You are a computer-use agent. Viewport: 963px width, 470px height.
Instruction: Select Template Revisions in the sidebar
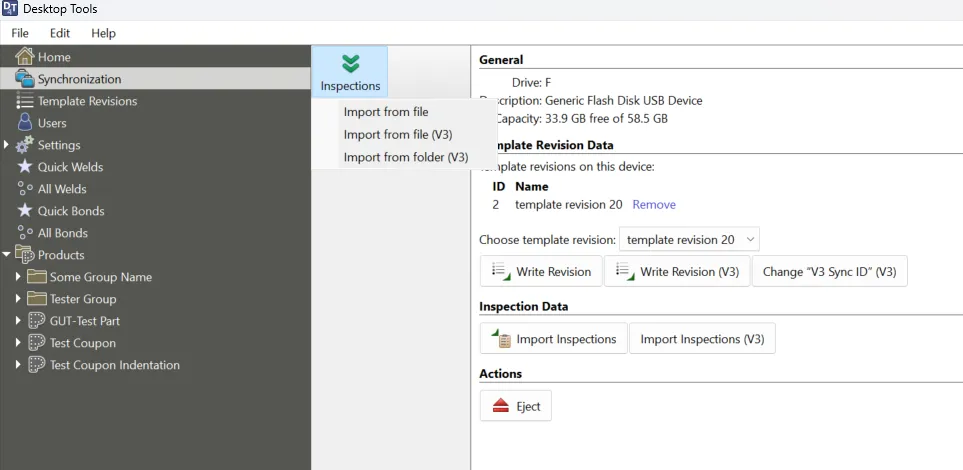(x=155, y=101)
